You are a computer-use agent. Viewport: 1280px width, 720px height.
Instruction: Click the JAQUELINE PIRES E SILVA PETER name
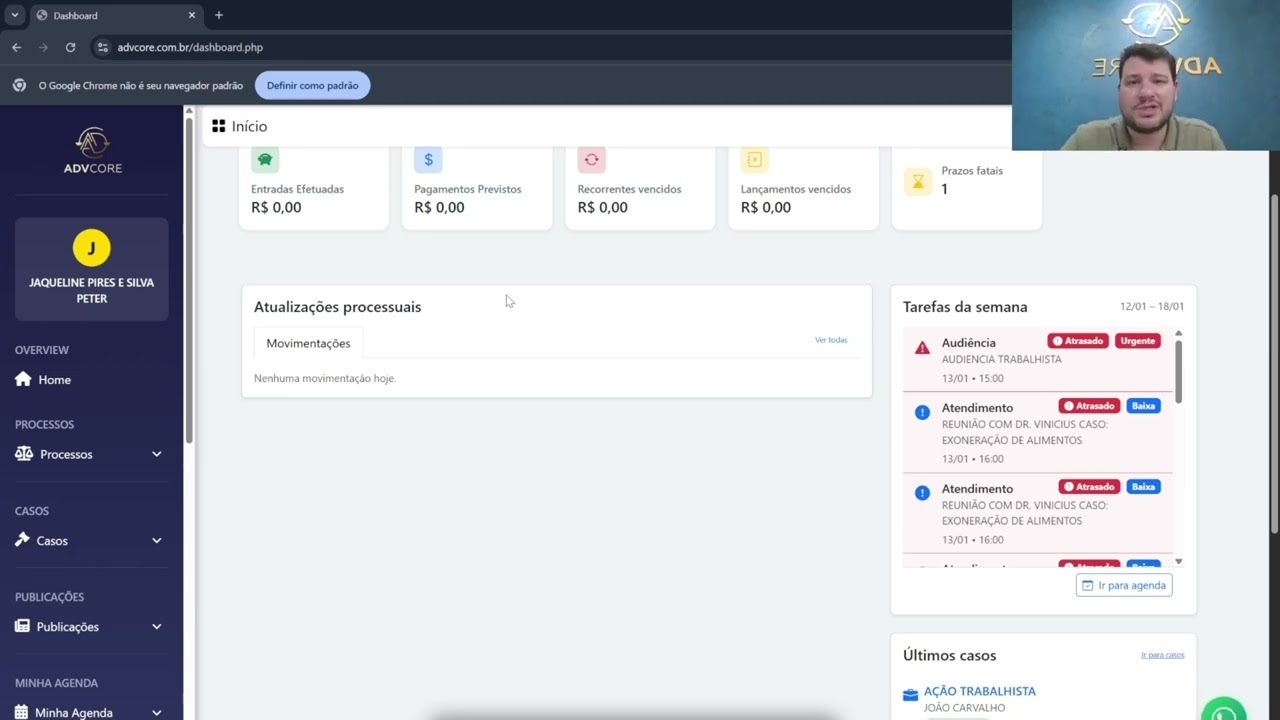pos(92,290)
